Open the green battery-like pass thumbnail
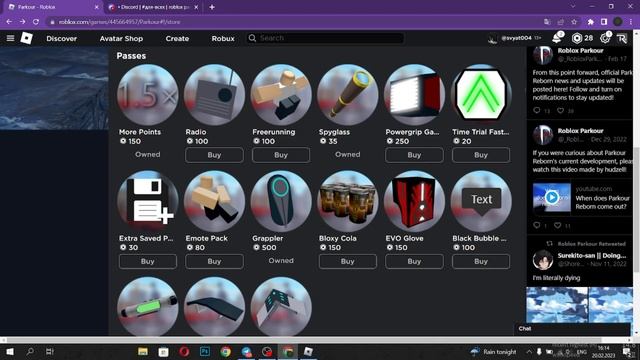This screenshot has width=640, height=360. point(148,307)
